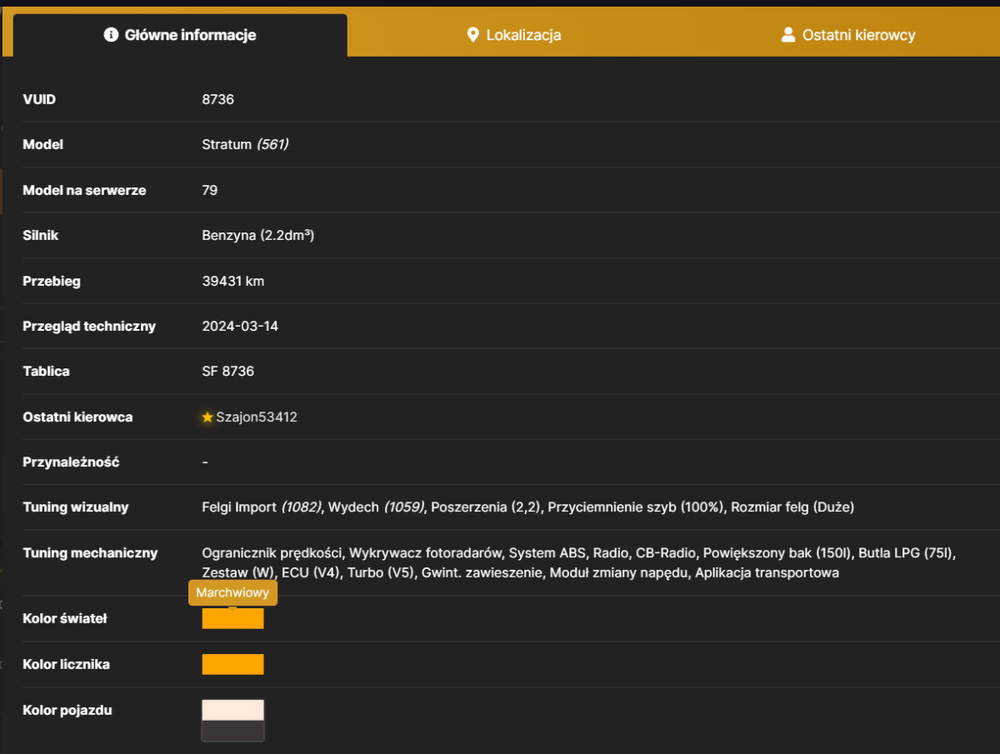Click Felgi Import (1082) tuning entry
This screenshot has width=1000, height=754.
262,507
